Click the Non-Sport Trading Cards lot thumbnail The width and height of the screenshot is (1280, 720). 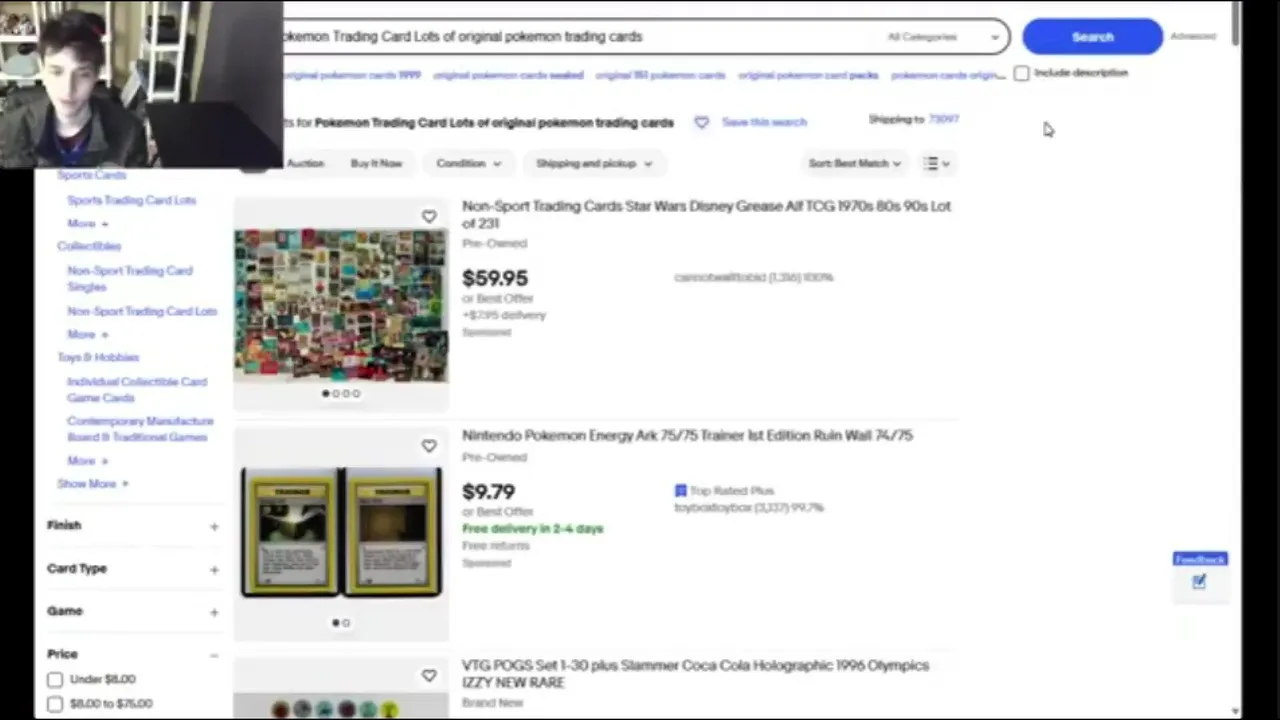coord(341,305)
